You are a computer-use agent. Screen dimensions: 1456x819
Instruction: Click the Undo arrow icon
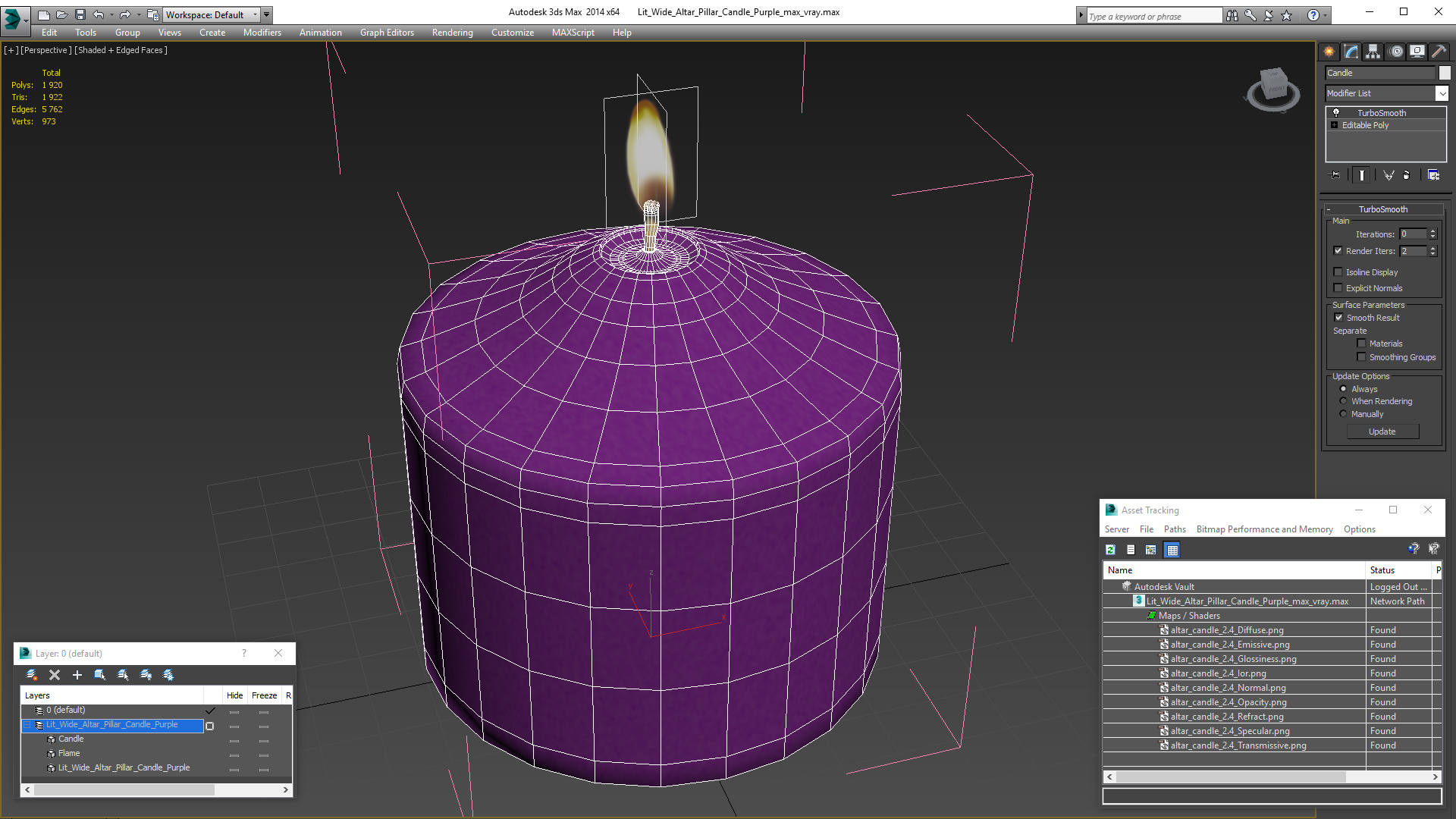[99, 14]
